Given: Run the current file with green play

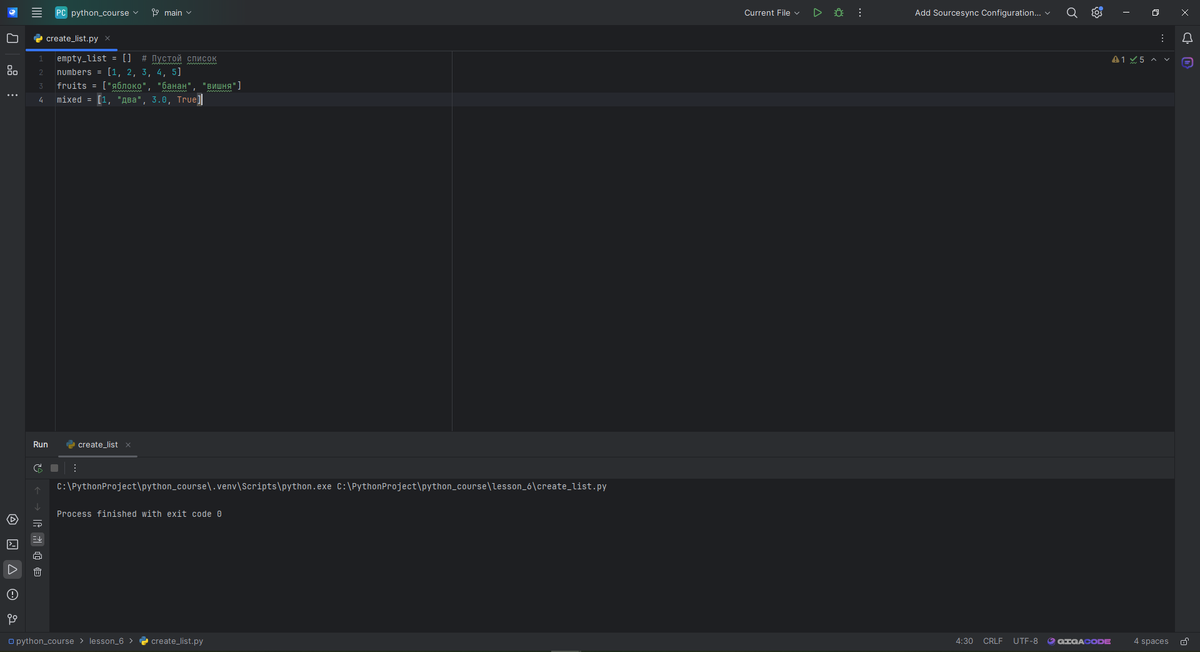Looking at the screenshot, I should pos(817,13).
